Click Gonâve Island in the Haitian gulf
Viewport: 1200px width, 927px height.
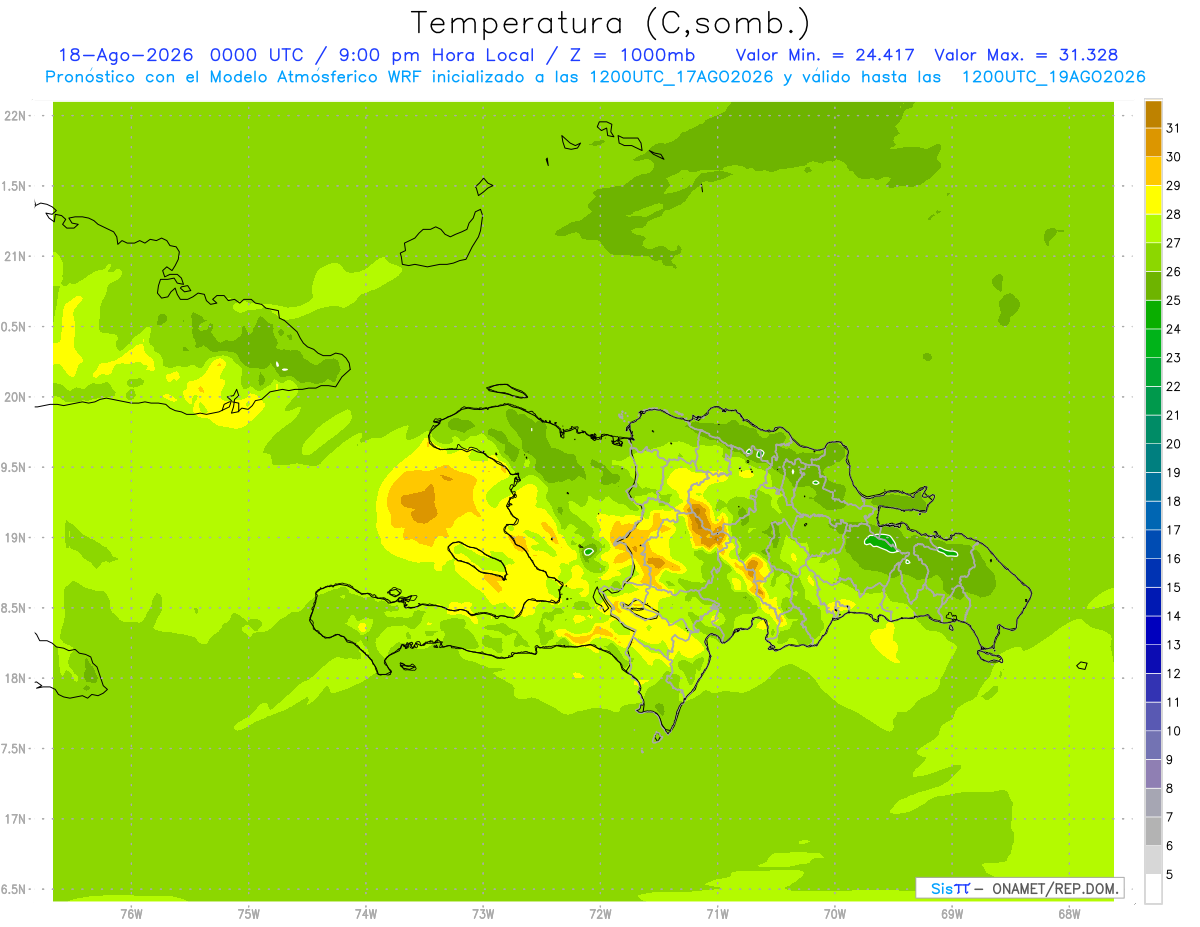(477, 558)
